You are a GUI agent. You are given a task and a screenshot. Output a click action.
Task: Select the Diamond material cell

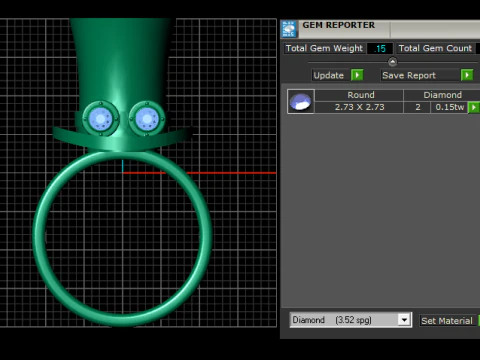pyautogui.click(x=442, y=95)
